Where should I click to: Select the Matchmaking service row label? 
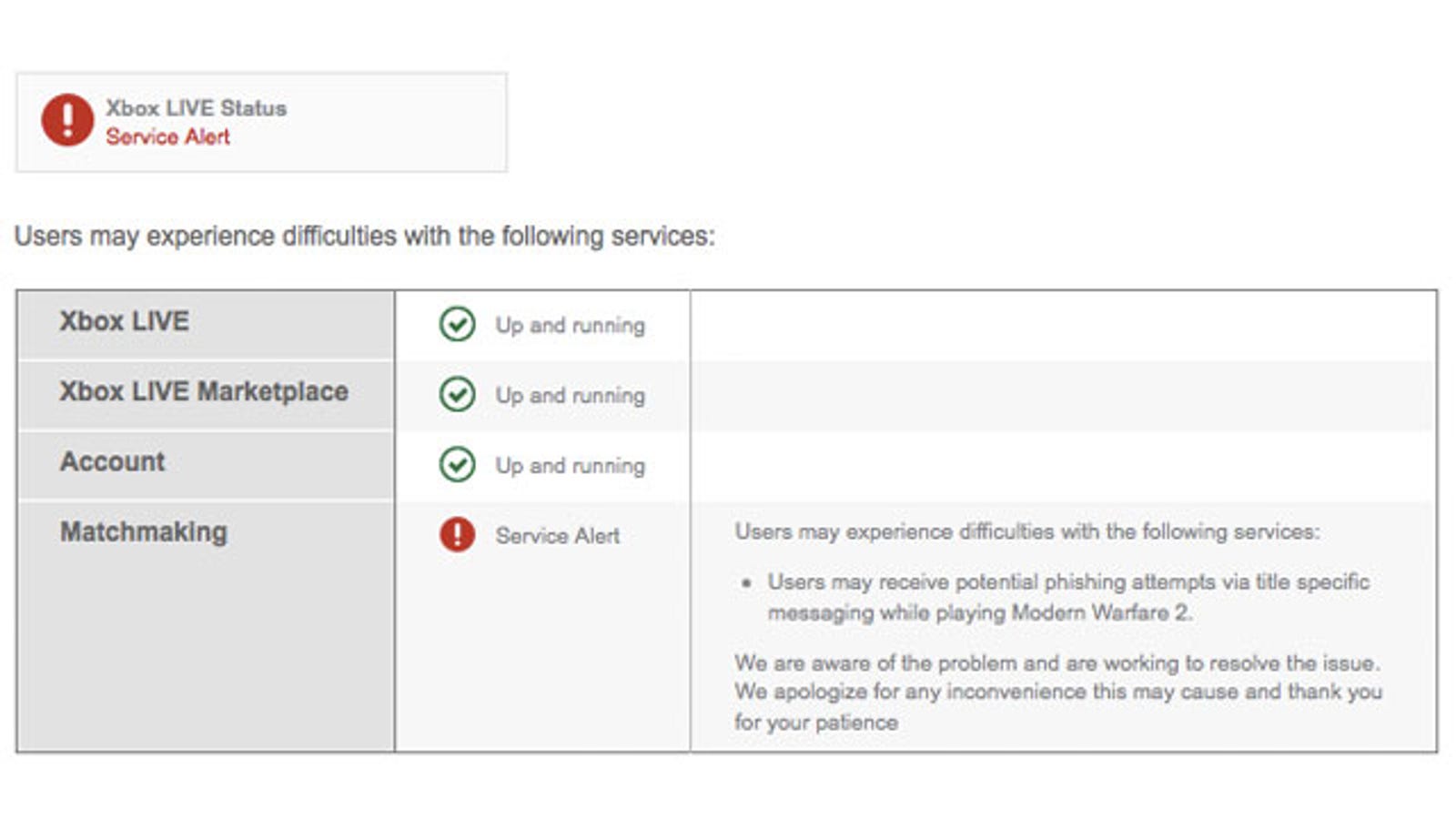(144, 531)
